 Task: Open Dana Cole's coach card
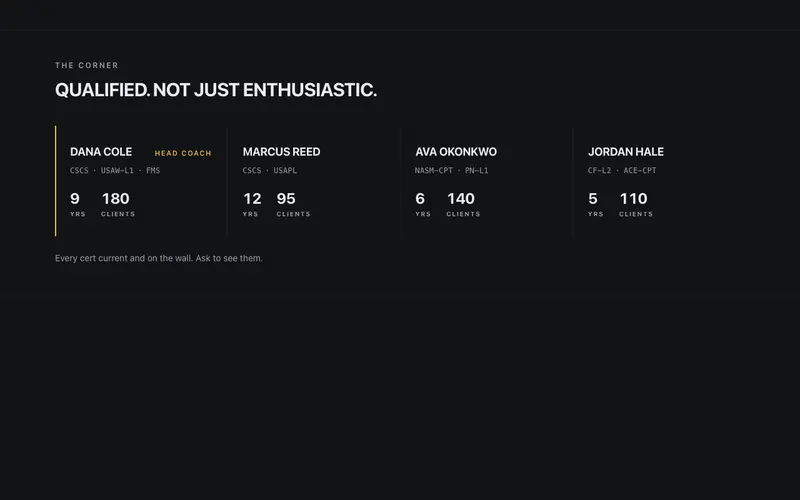click(x=141, y=181)
